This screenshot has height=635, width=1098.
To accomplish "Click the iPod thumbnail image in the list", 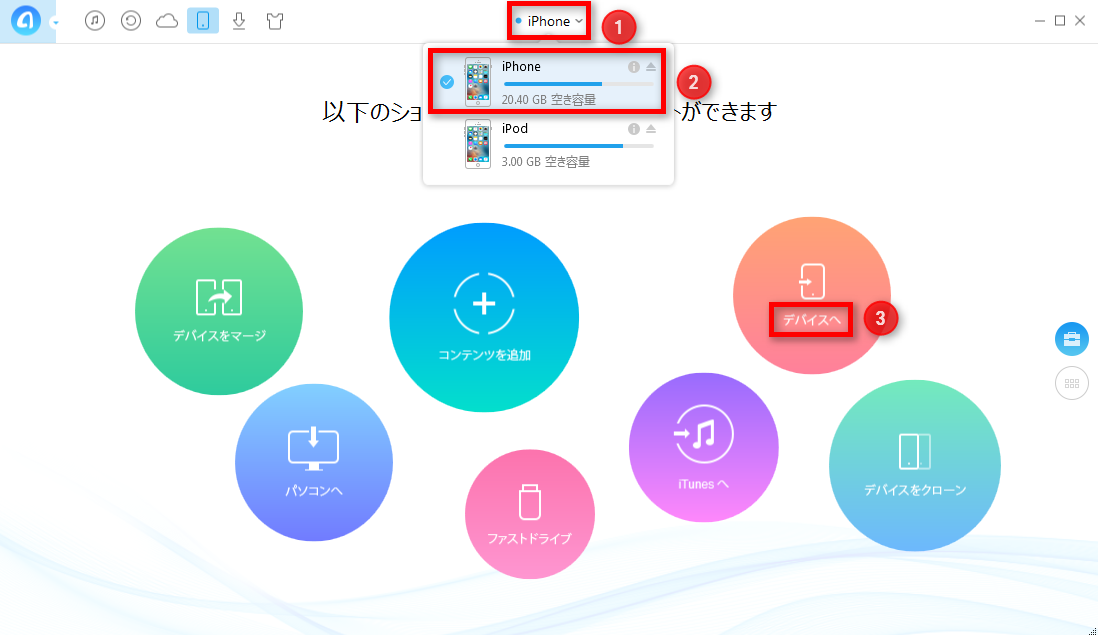I will pos(478,144).
